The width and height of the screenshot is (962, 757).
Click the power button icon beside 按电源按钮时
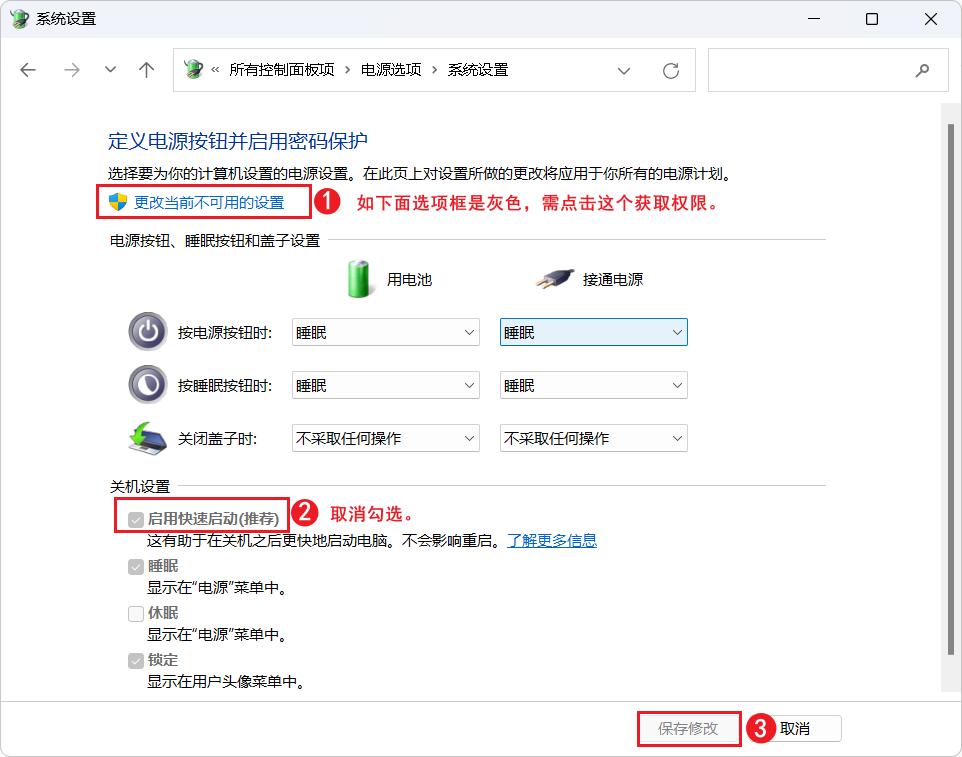(147, 331)
